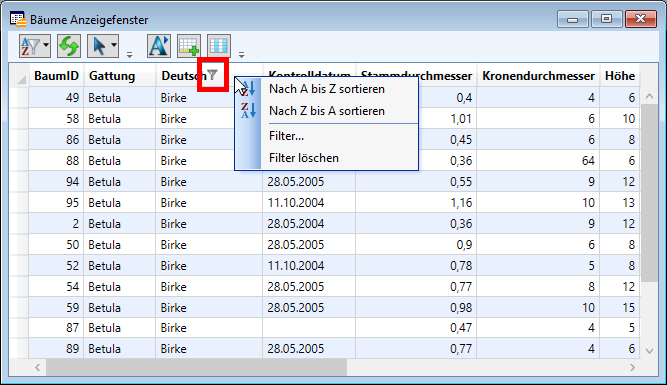Click Höhe value 15
Viewport: 667px width, 385px height.
(620, 308)
